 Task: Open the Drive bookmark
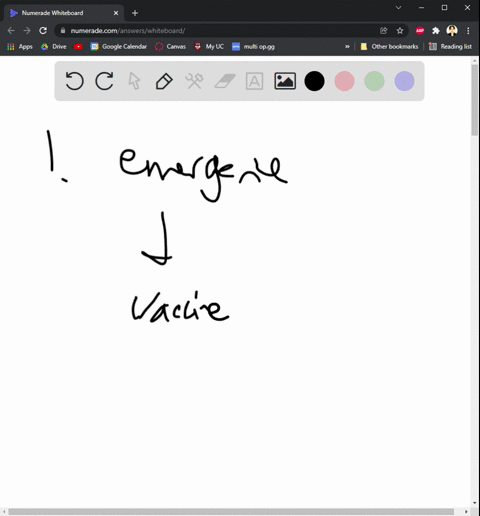[54, 47]
